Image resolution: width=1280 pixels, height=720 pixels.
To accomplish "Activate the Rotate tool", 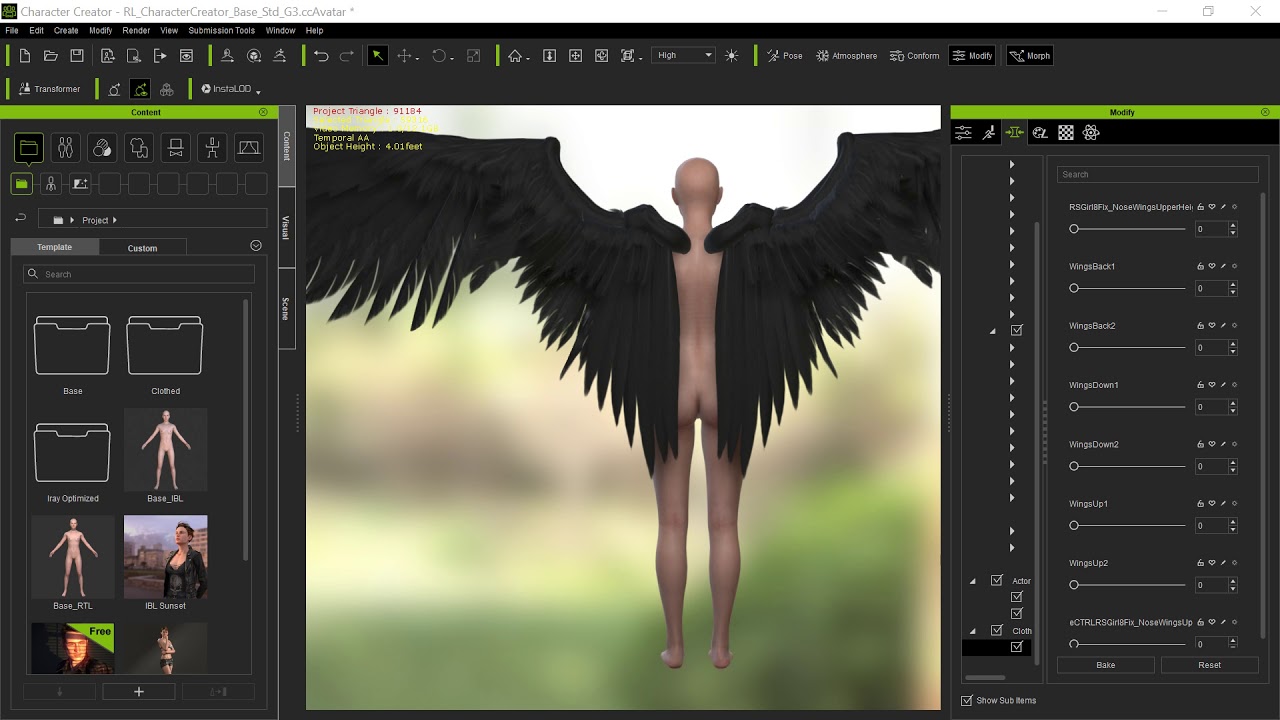I will [438, 56].
